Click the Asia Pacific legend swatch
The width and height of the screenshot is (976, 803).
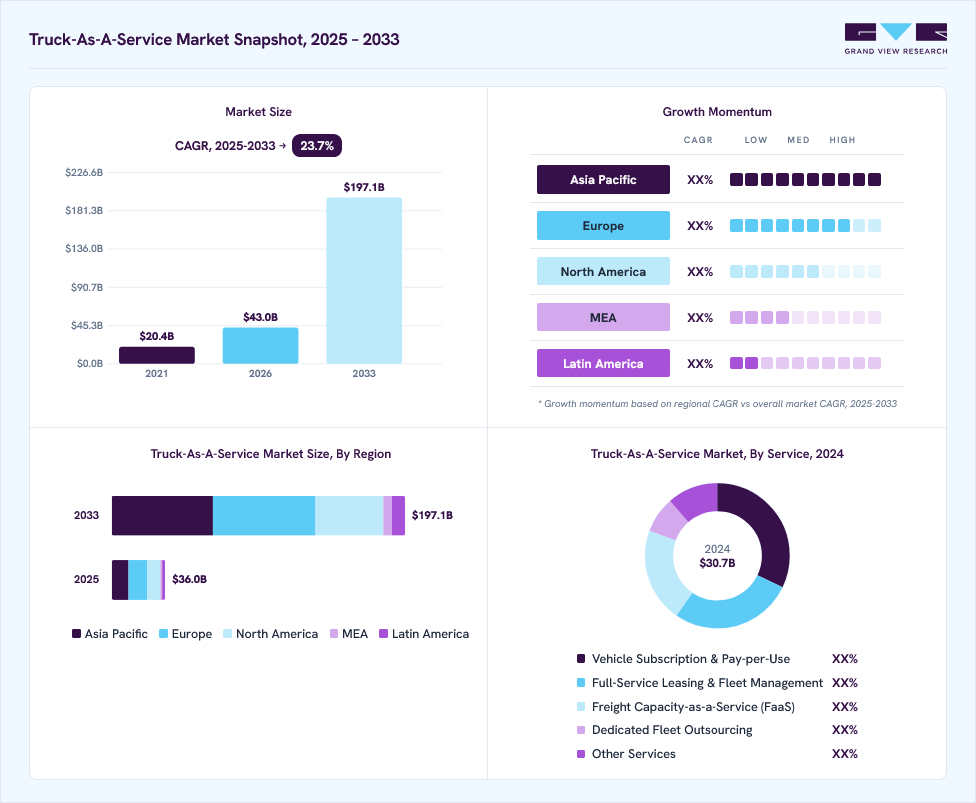[77, 634]
